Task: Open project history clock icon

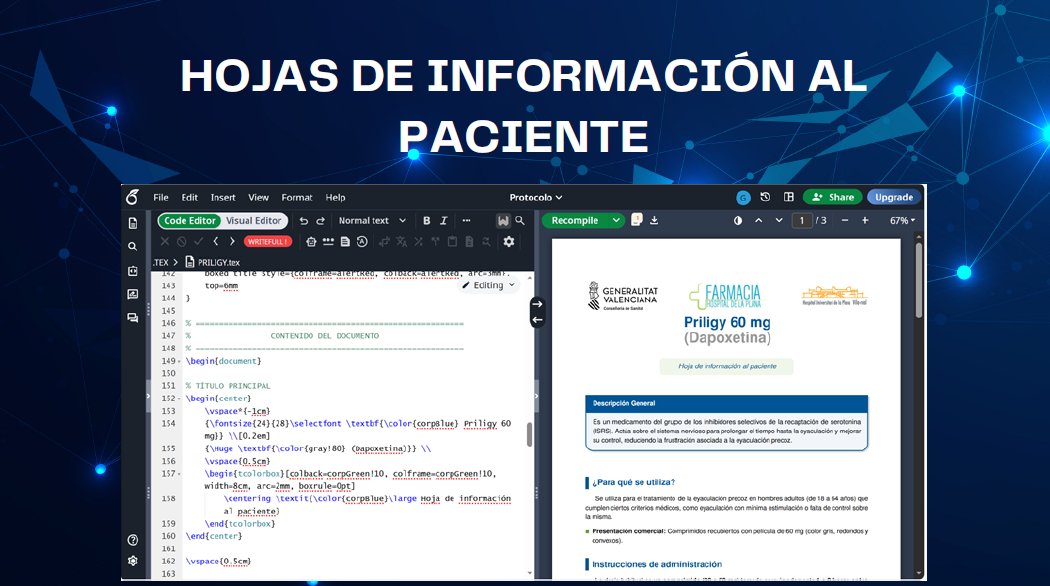Action: click(765, 197)
